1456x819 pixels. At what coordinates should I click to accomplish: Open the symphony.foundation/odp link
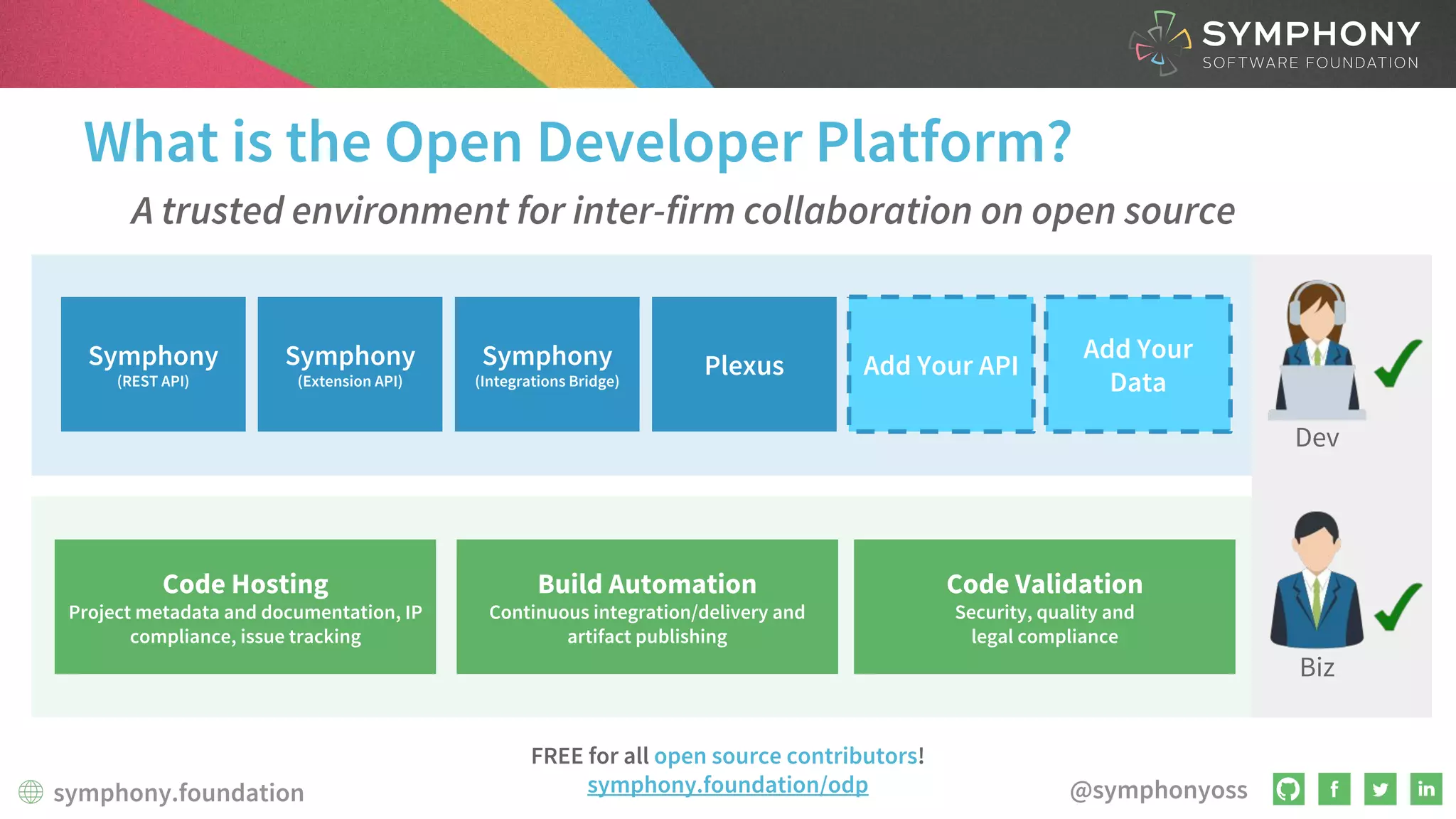727,785
